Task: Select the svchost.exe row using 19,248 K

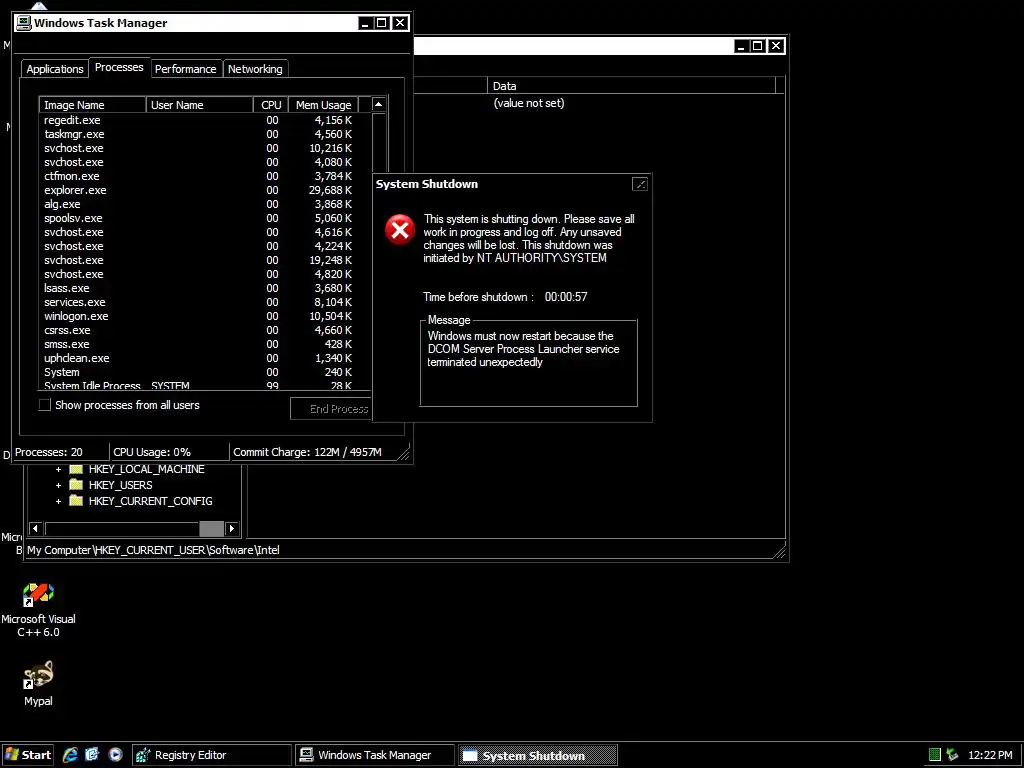Action: tap(204, 260)
